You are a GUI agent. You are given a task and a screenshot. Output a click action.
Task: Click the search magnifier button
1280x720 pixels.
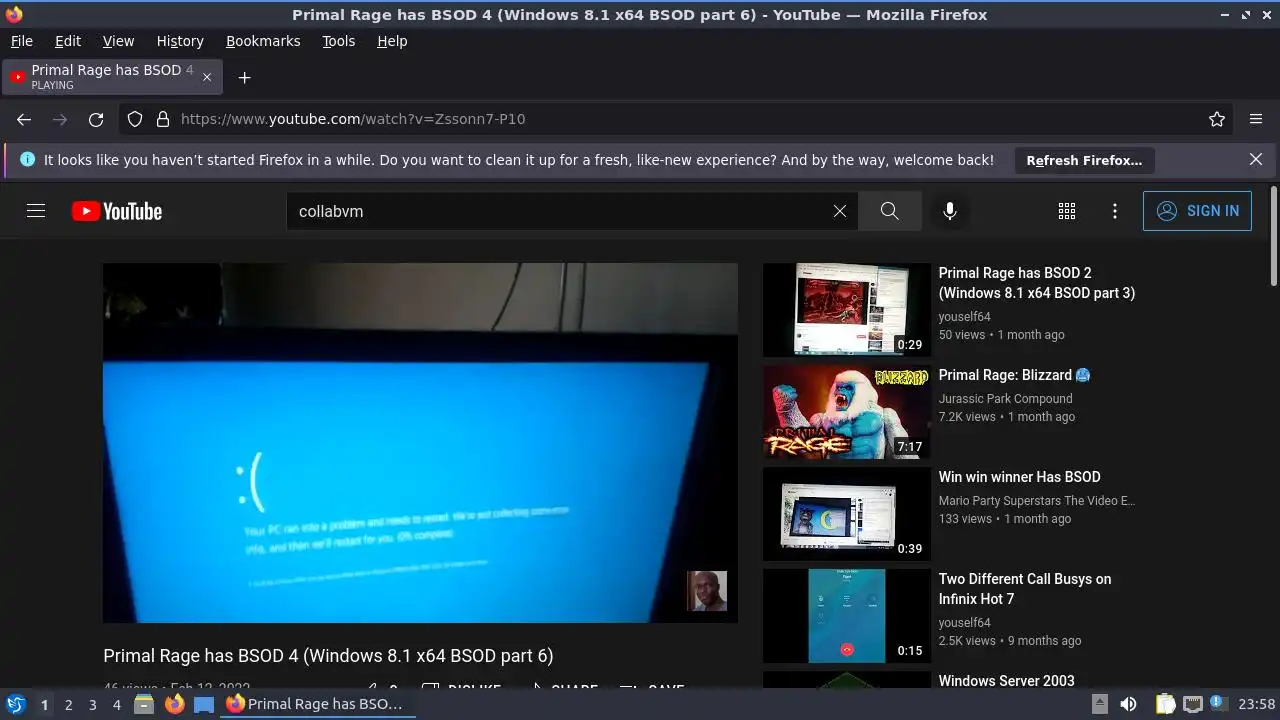click(x=889, y=211)
